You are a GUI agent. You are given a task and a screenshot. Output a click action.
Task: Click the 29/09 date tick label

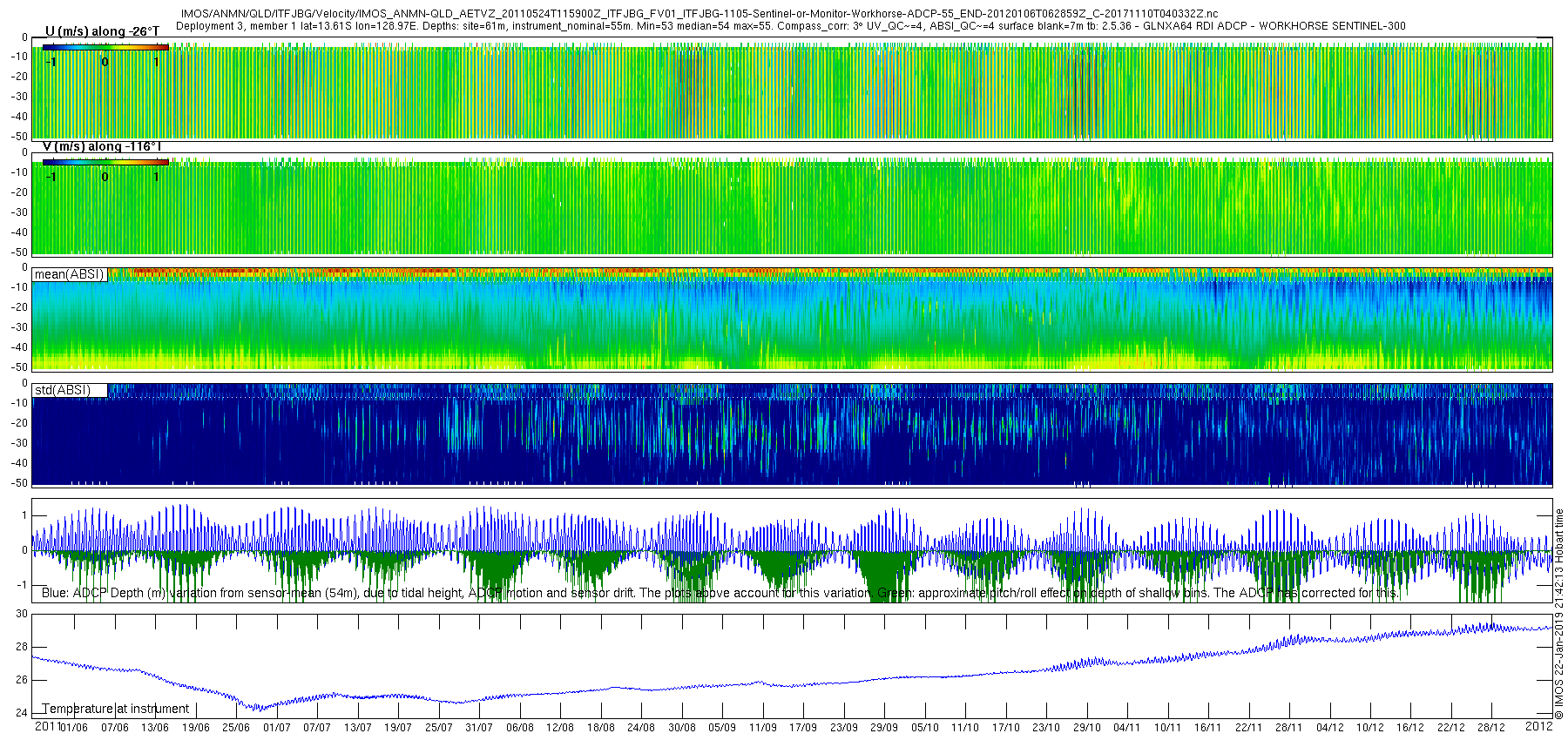point(884,728)
